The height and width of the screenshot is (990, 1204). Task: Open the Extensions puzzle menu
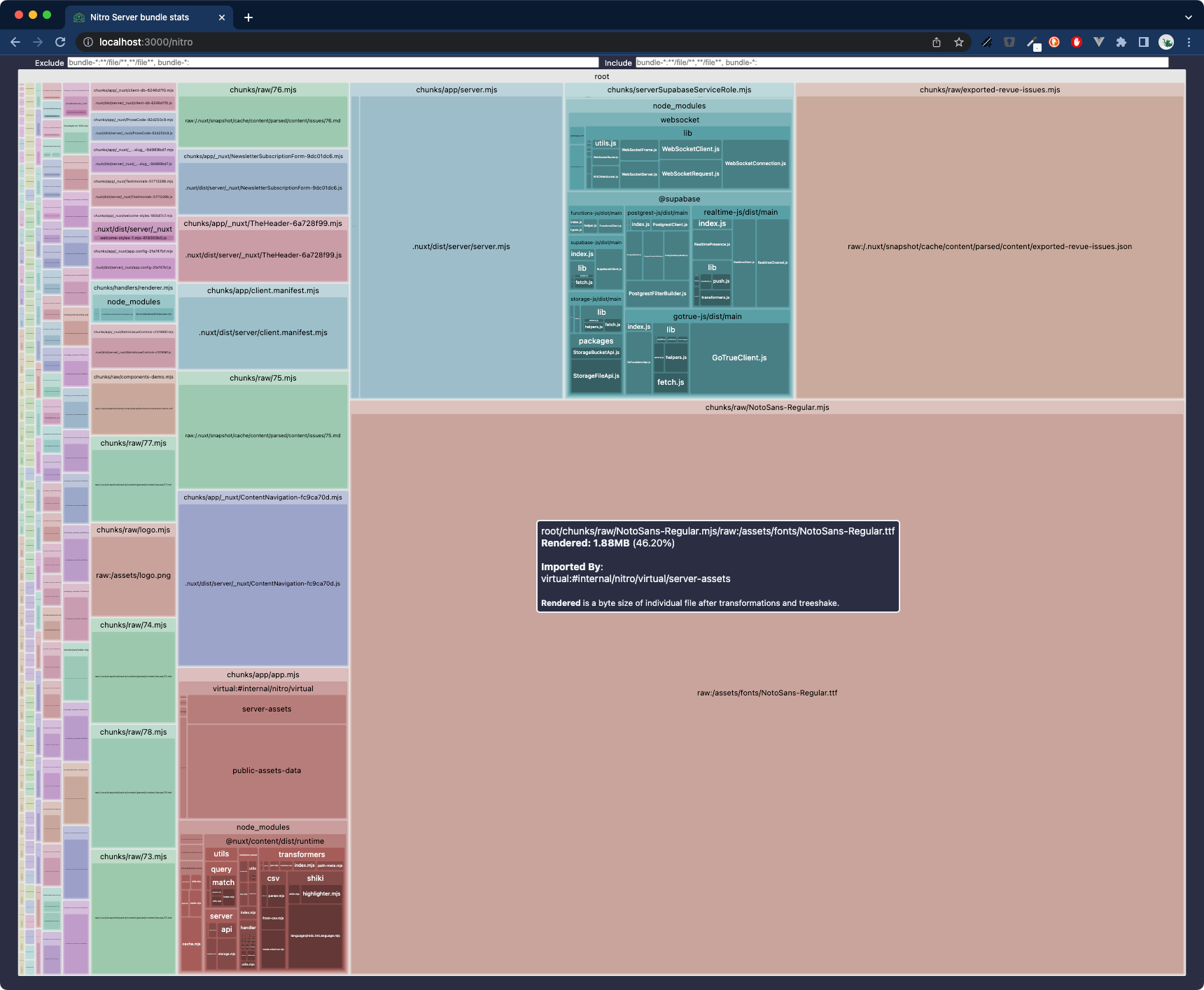(x=1121, y=42)
